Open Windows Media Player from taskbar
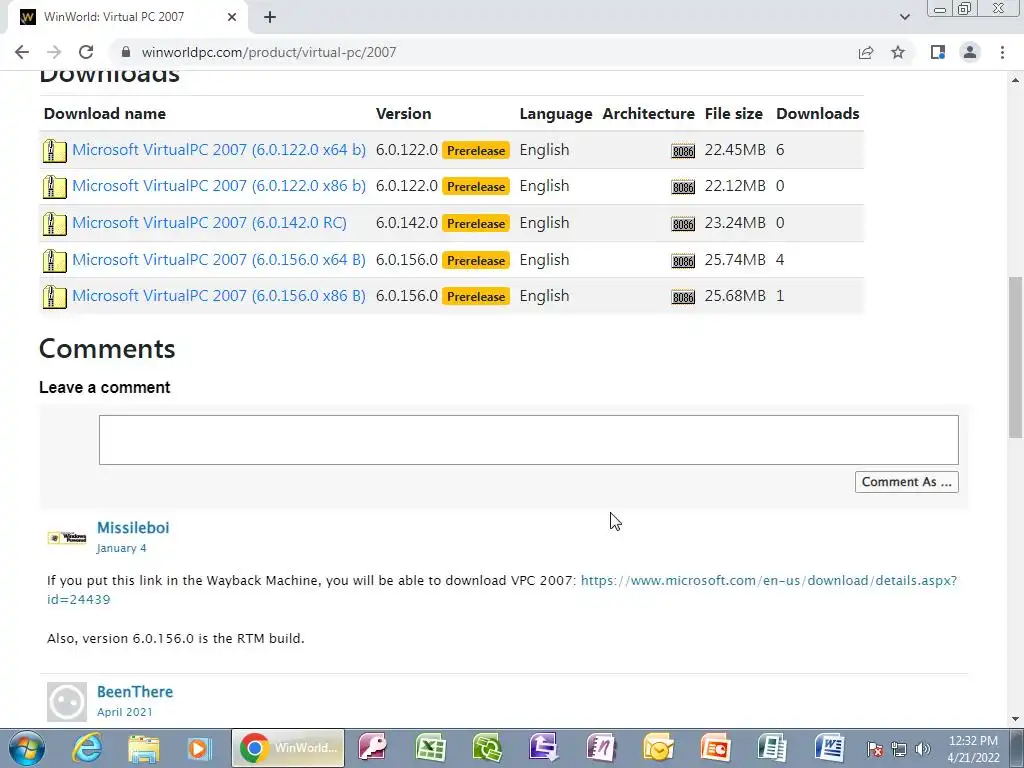1024x768 pixels. 200,748
